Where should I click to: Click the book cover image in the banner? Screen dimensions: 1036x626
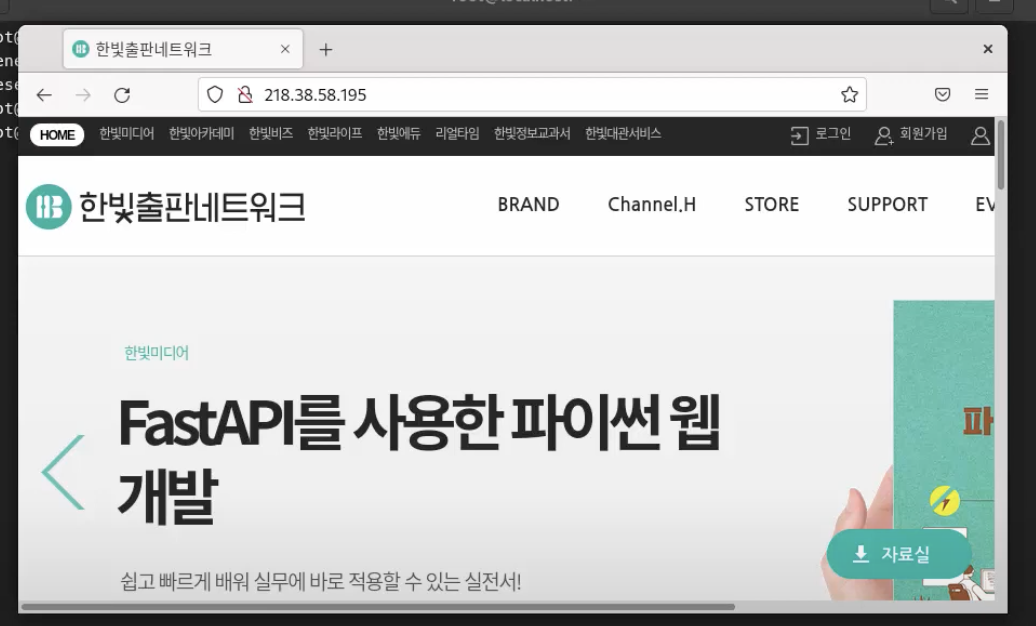[944, 450]
